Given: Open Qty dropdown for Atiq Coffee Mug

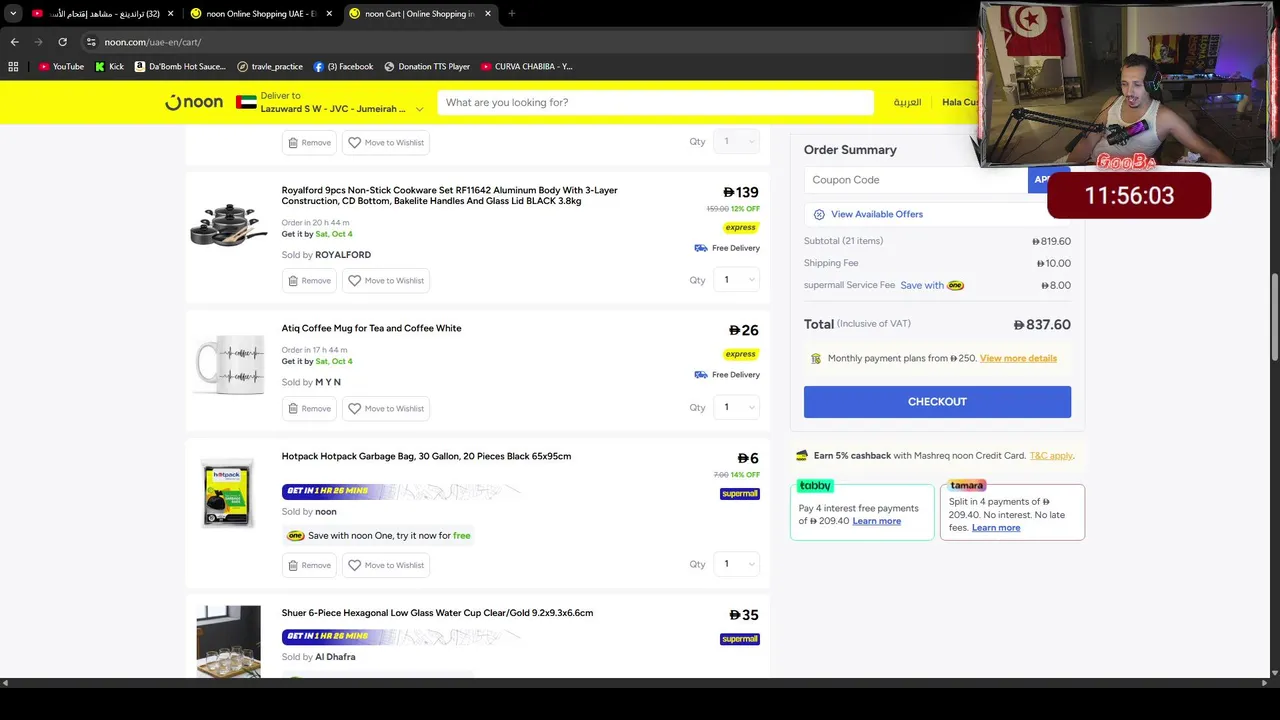Looking at the screenshot, I should click(x=737, y=407).
